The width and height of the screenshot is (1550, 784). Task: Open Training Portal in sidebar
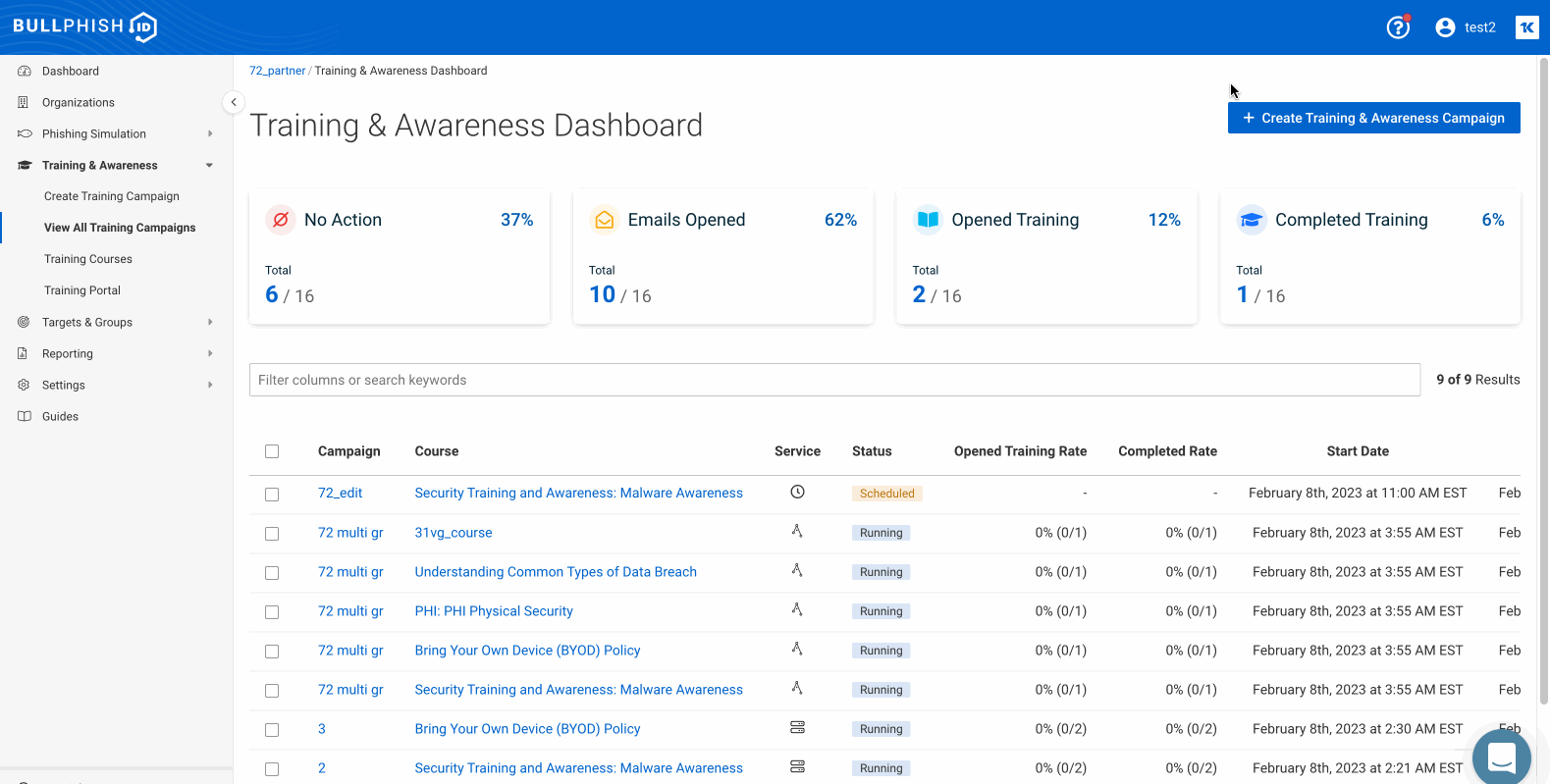point(82,290)
